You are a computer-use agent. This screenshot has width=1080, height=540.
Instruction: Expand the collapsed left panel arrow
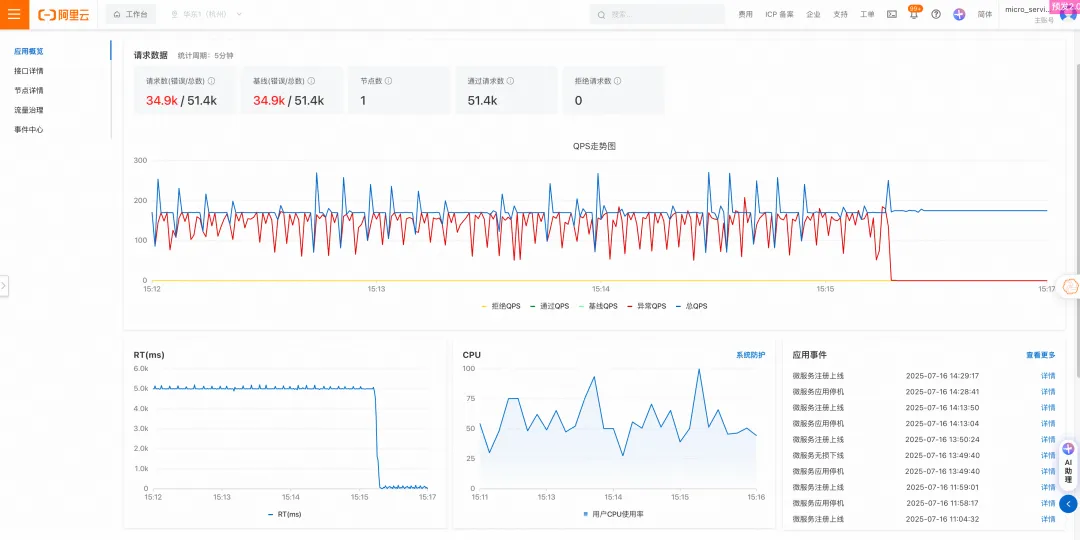pos(4,286)
